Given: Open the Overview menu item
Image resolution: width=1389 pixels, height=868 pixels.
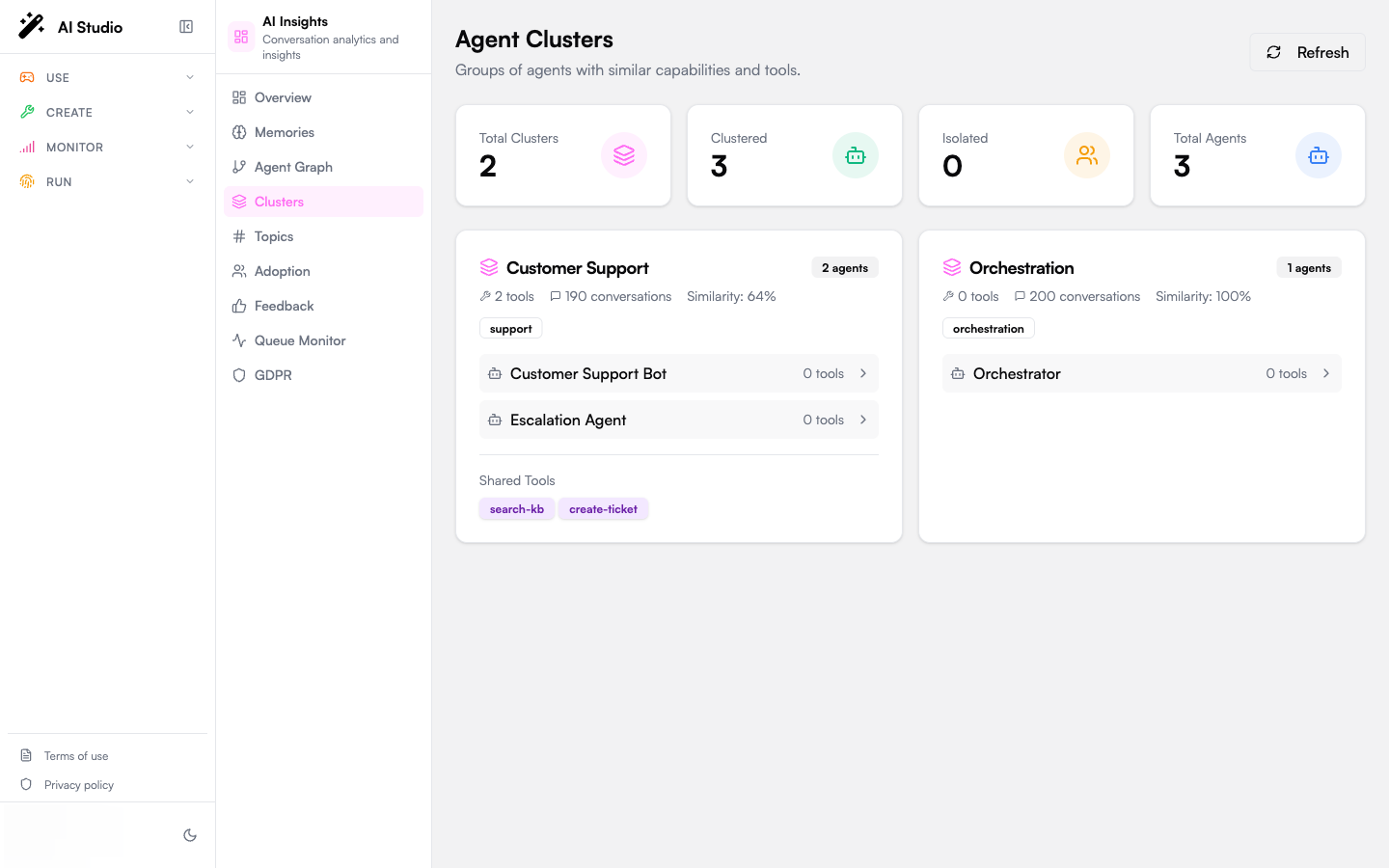Looking at the screenshot, I should [x=323, y=97].
